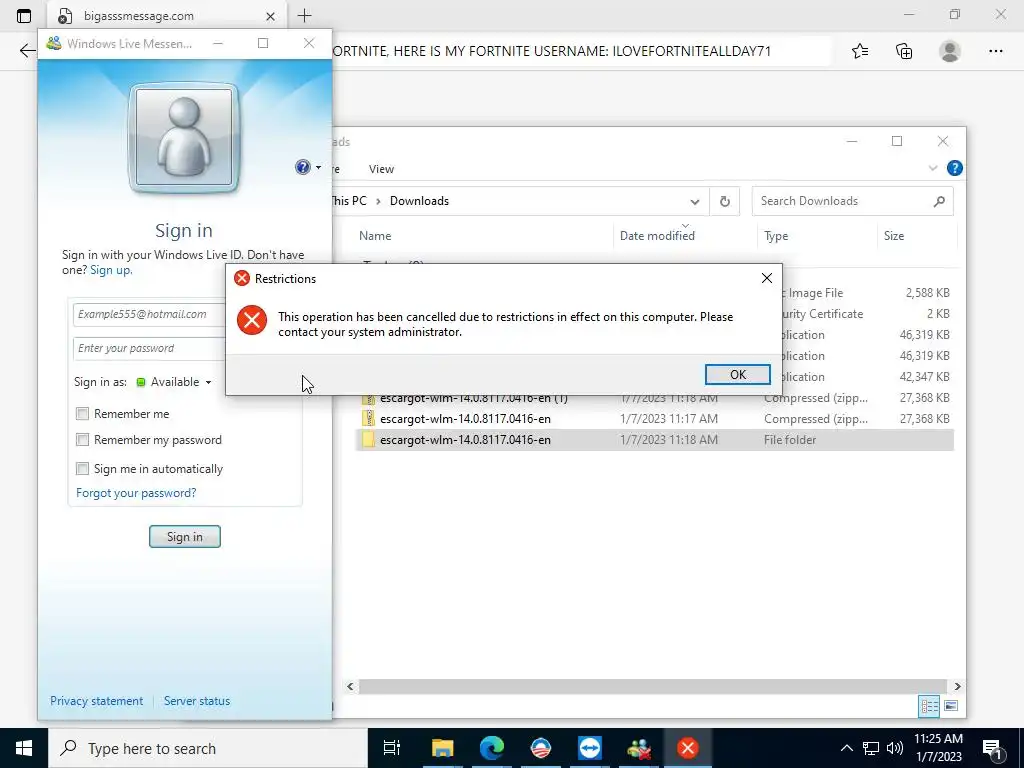The image size is (1024, 768).
Task: Open the network tray icon
Action: pyautogui.click(x=871, y=748)
